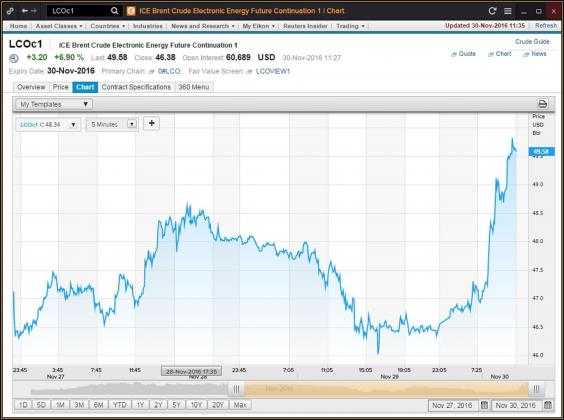Select the Overview tab
Viewport: 564px width, 420px height.
pos(31,87)
